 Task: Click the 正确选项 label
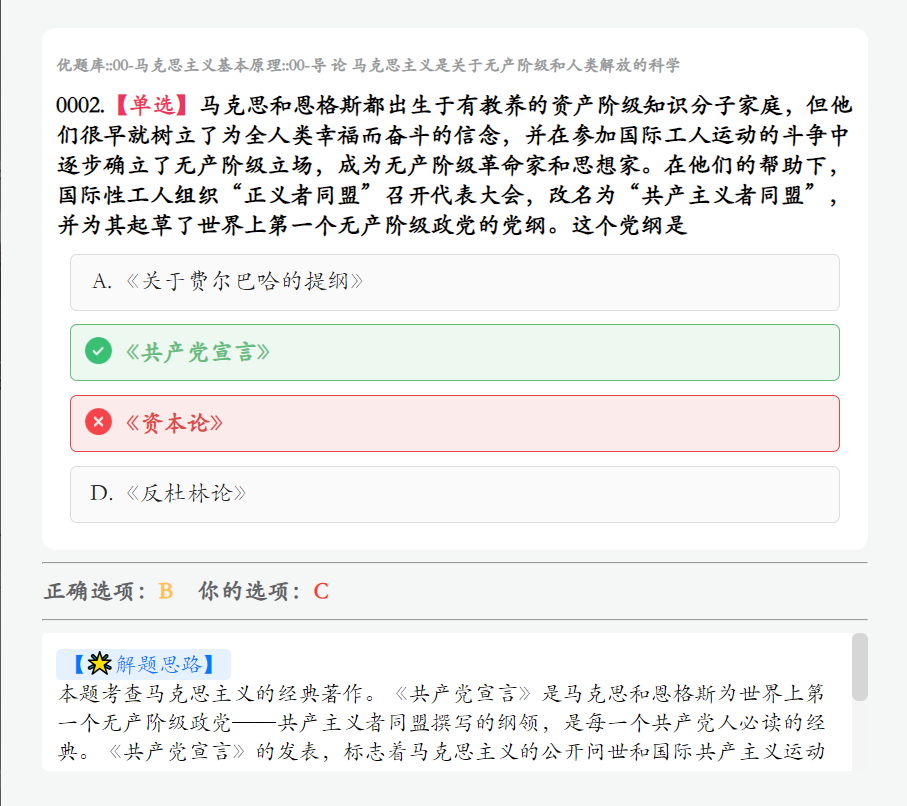point(95,591)
